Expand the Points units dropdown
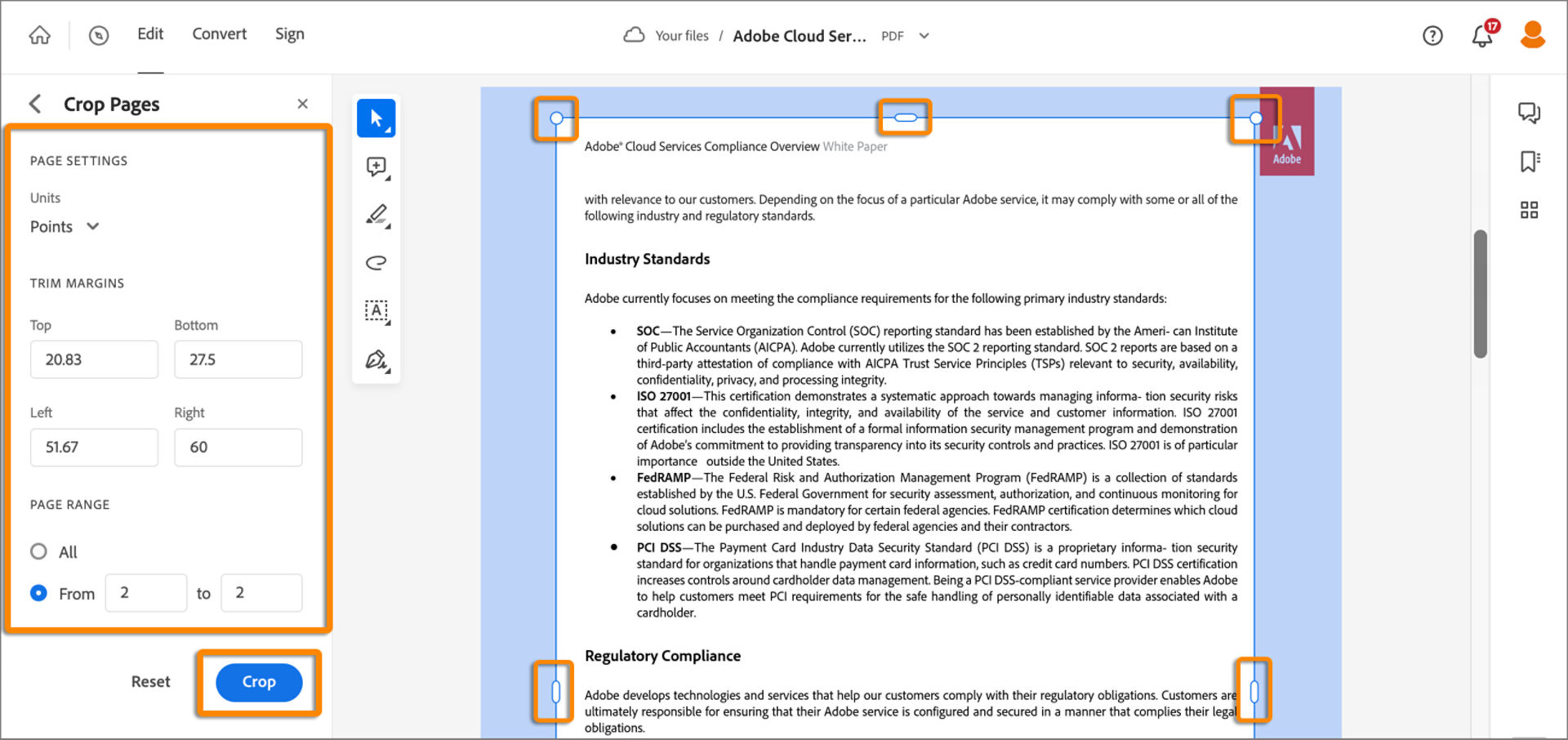 click(x=65, y=226)
